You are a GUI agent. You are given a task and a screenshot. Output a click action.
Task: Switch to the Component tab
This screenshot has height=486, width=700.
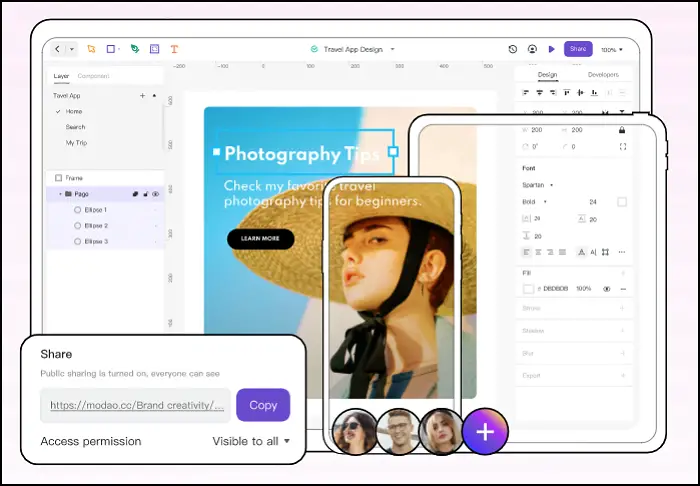coord(93,76)
